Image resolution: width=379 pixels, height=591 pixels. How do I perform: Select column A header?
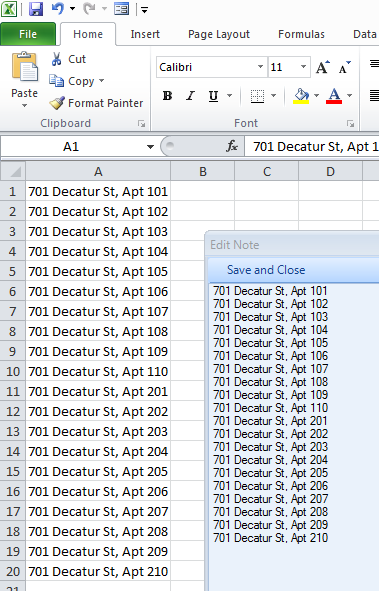coord(98,171)
